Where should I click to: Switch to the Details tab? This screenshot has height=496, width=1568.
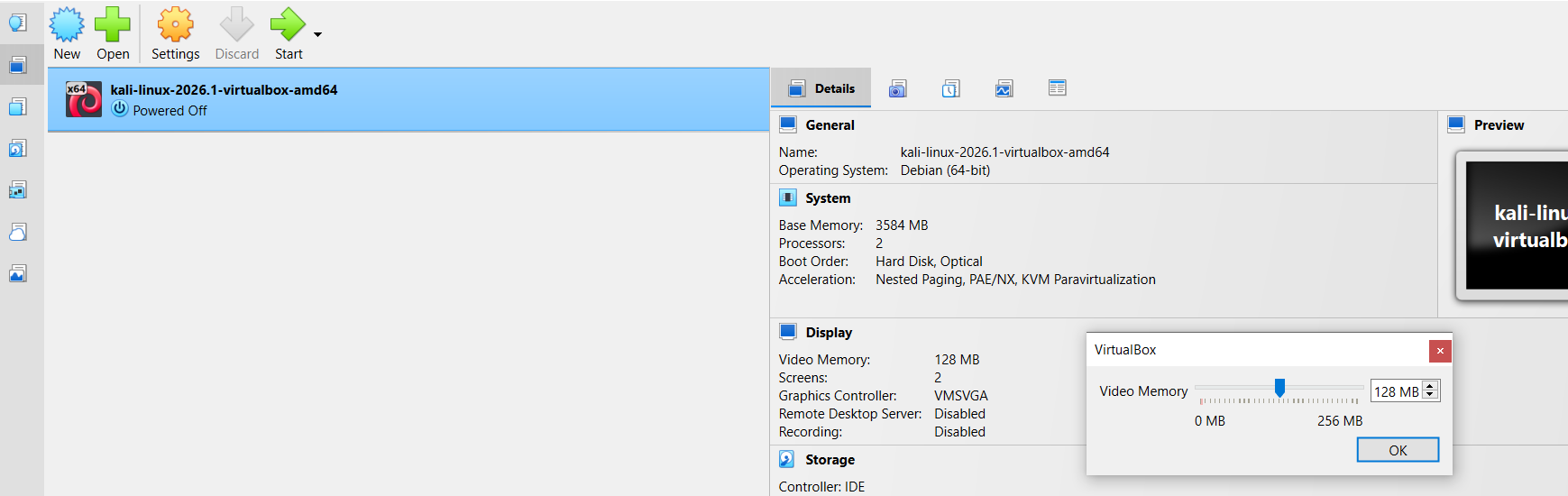[x=821, y=88]
